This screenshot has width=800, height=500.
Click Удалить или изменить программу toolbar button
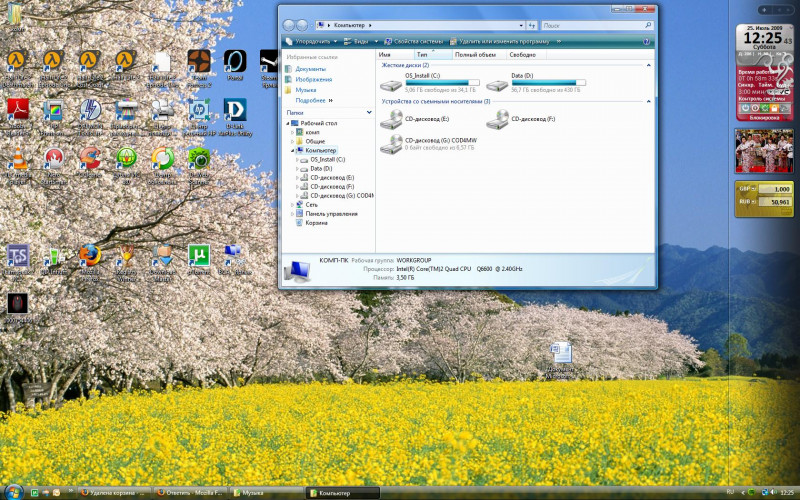pyautogui.click(x=500, y=41)
